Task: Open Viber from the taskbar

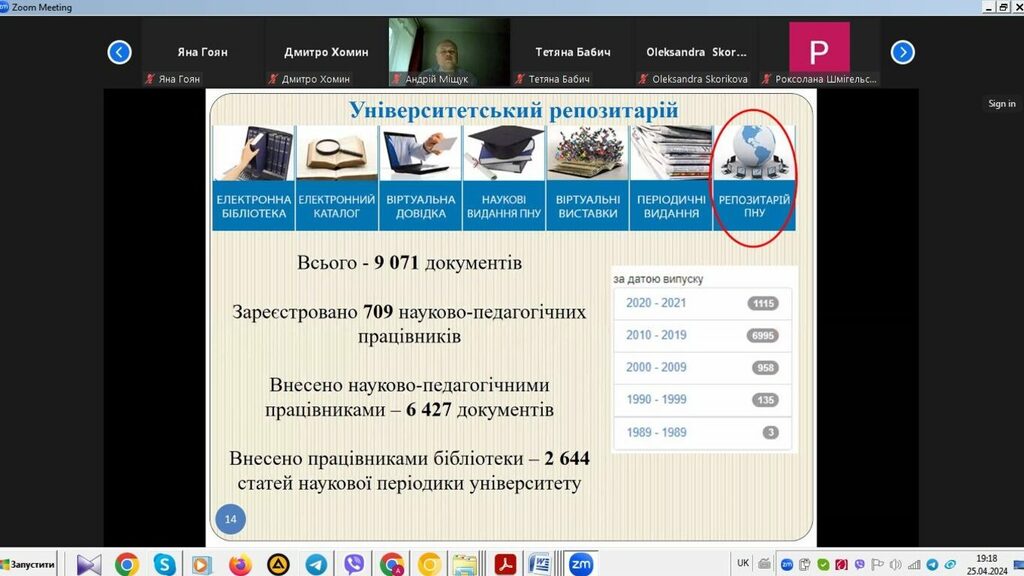Action: click(354, 564)
